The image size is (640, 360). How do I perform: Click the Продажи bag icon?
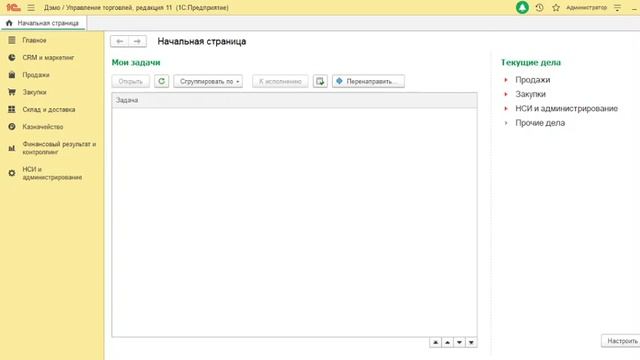pos(12,75)
